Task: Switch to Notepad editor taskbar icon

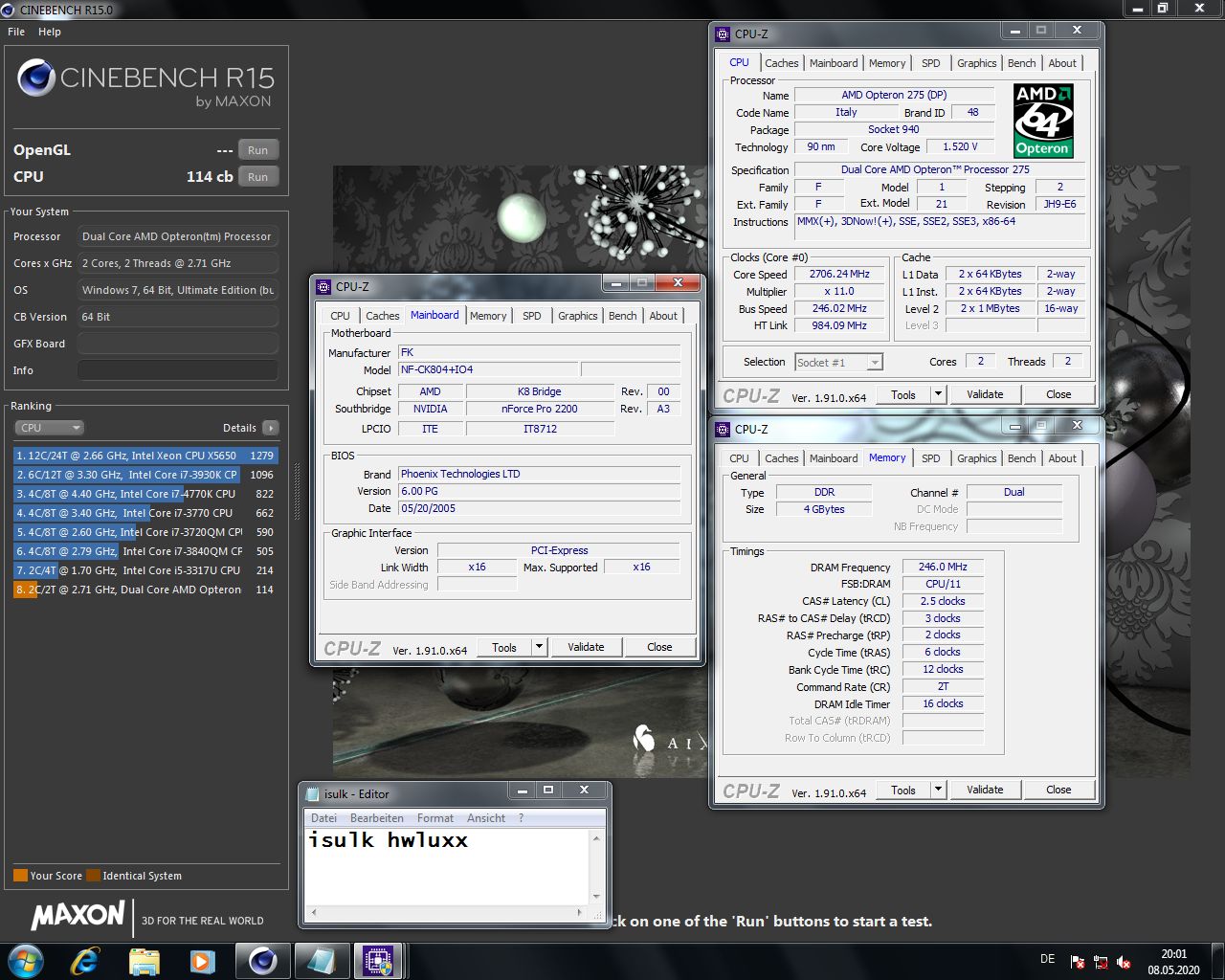Action: click(x=322, y=960)
